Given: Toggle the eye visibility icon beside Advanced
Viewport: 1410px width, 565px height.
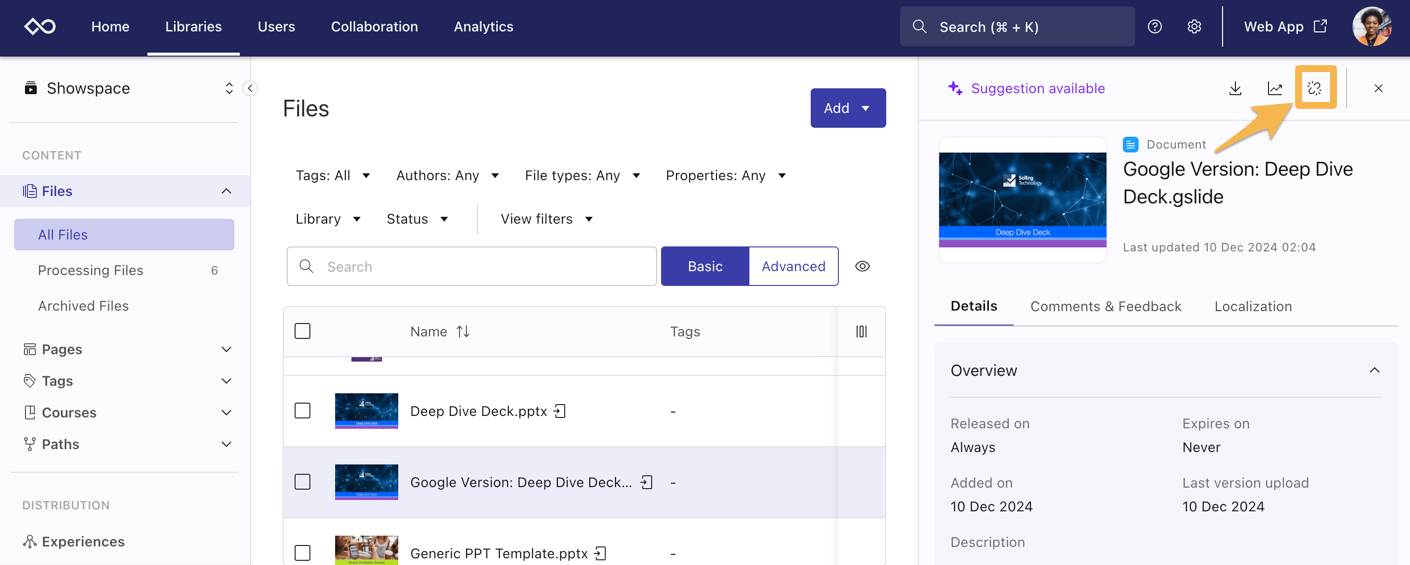Looking at the screenshot, I should coord(862,267).
